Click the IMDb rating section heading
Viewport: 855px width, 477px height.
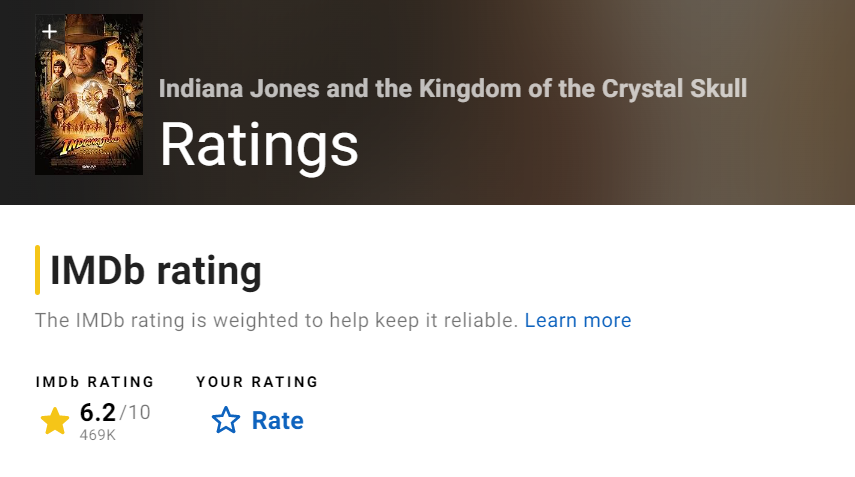pos(155,271)
